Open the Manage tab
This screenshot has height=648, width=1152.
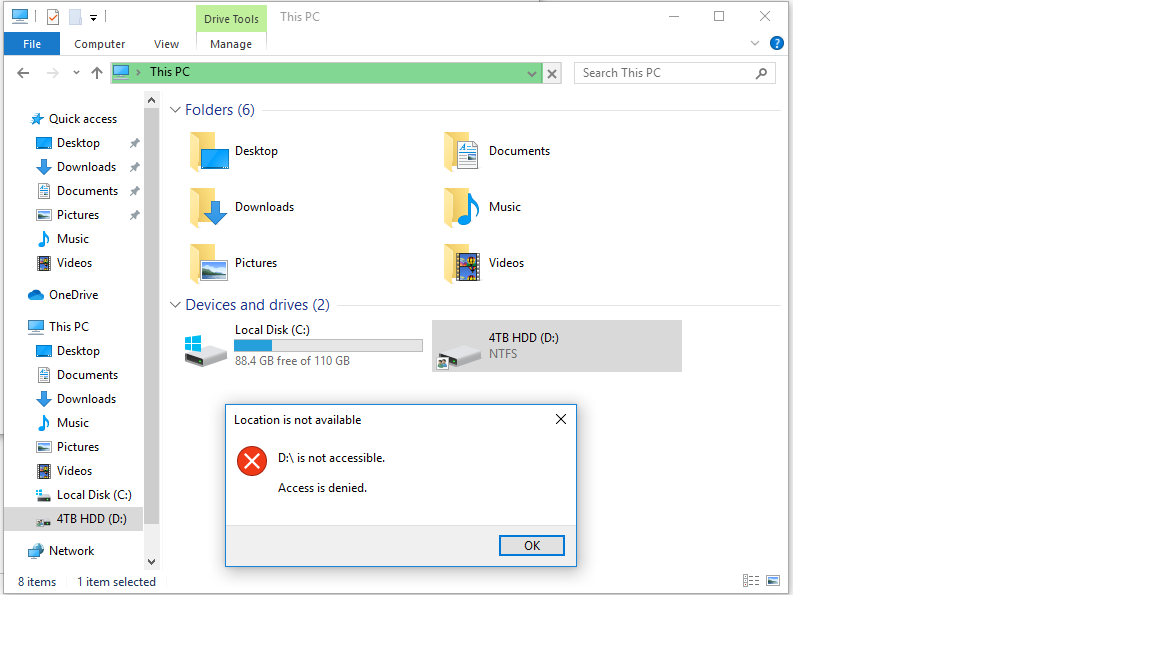click(231, 44)
